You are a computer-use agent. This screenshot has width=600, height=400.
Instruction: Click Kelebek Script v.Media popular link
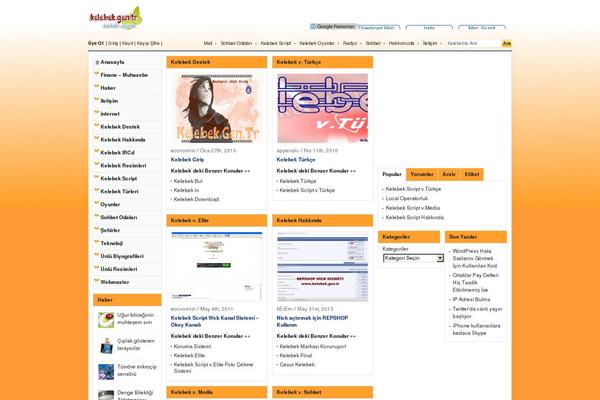coord(412,208)
